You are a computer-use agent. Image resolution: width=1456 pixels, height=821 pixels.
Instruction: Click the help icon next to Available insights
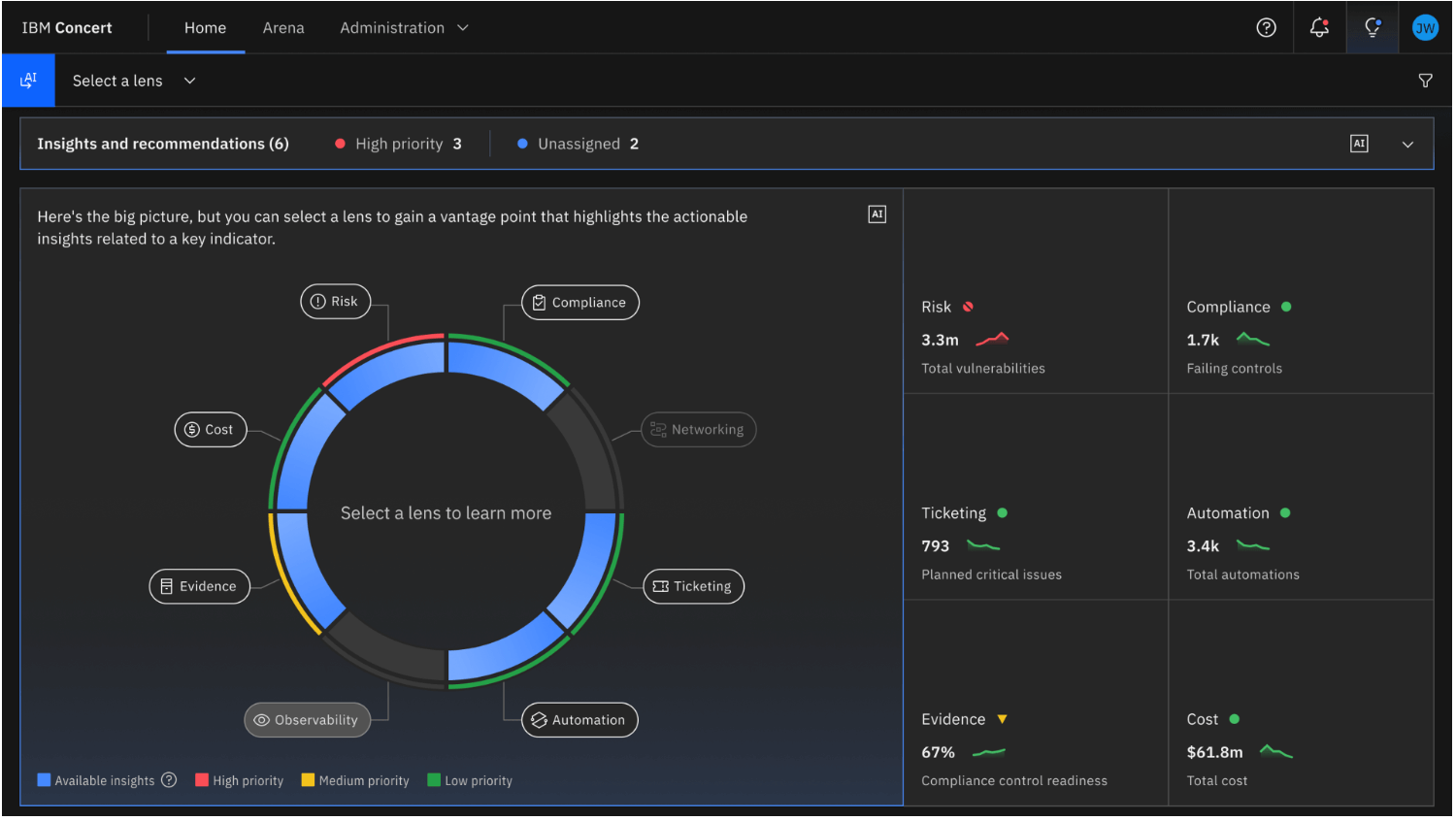pos(169,780)
